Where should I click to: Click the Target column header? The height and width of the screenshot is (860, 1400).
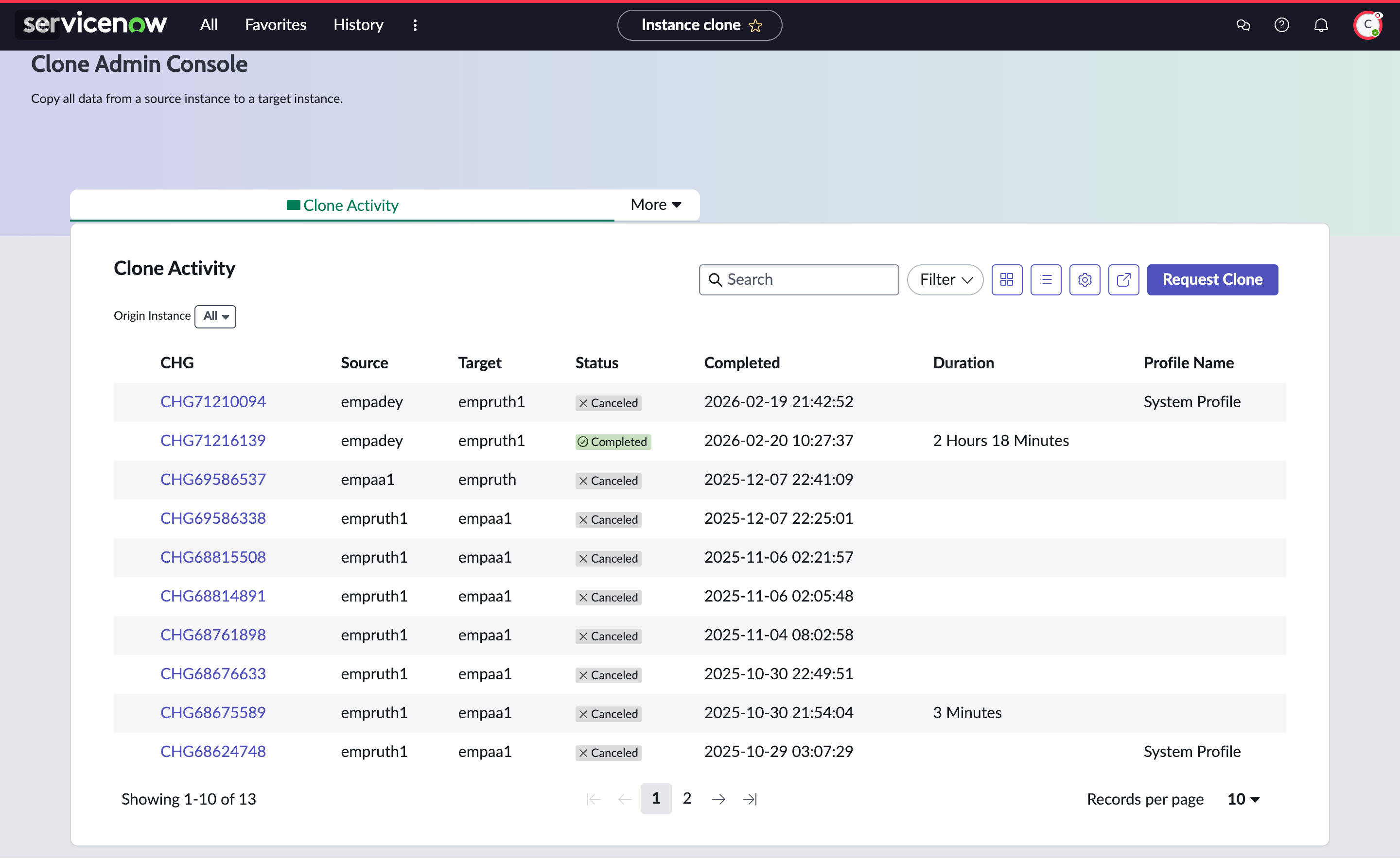tap(480, 363)
